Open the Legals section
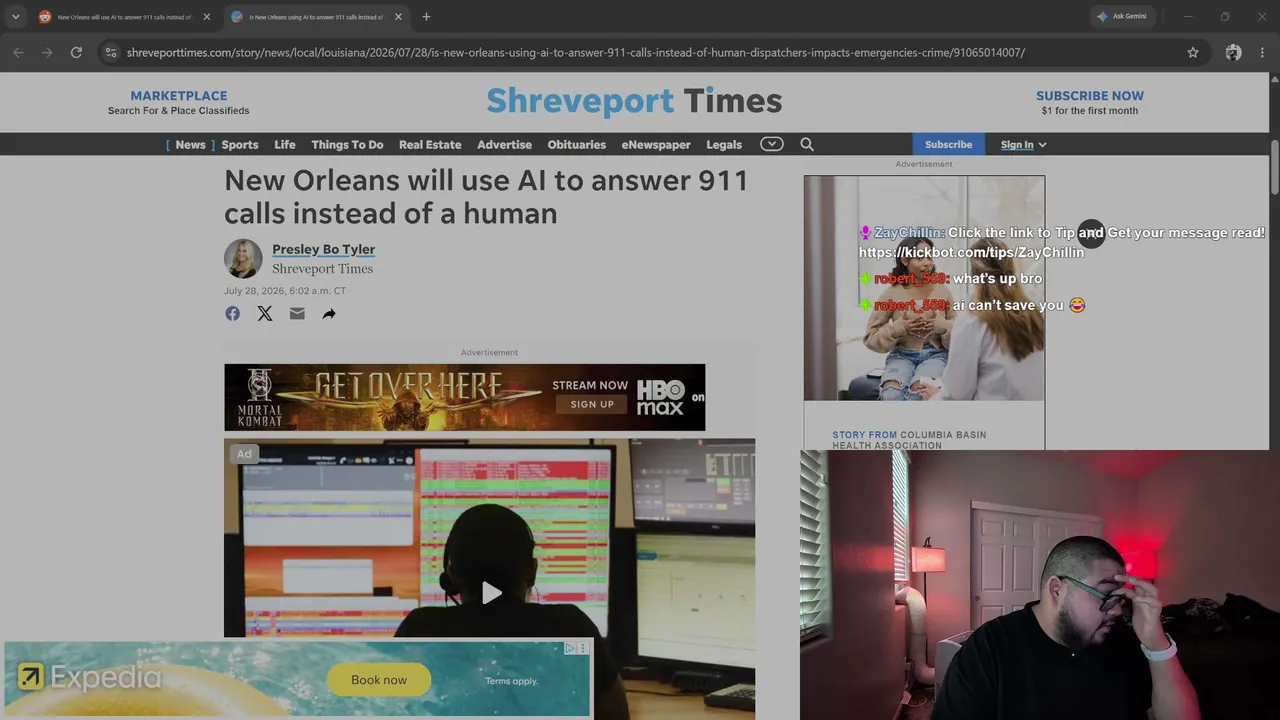 (x=724, y=145)
